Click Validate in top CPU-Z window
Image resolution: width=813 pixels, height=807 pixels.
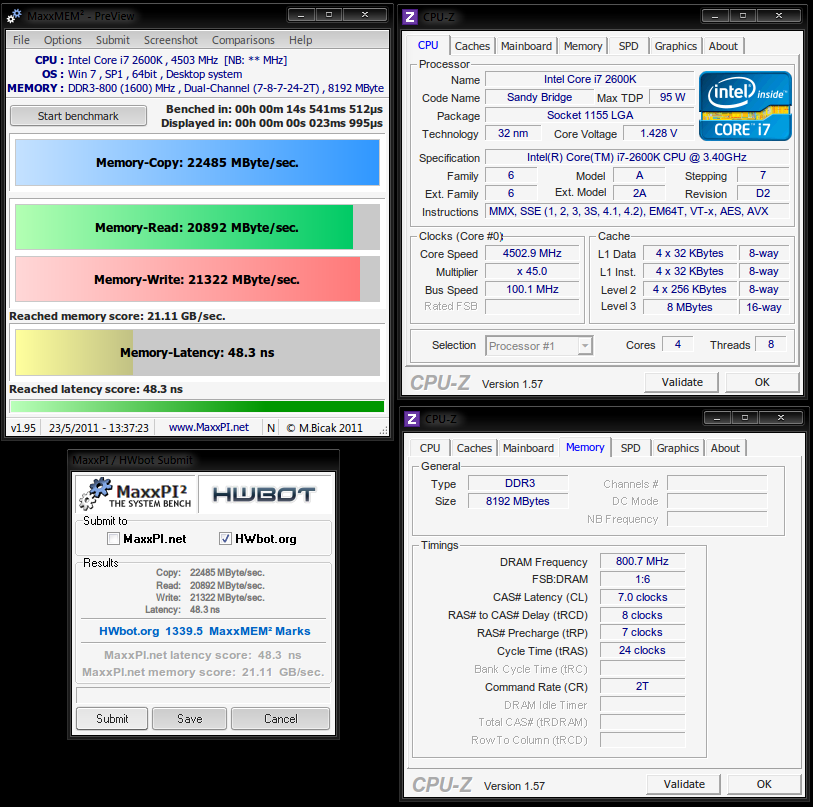tap(682, 382)
